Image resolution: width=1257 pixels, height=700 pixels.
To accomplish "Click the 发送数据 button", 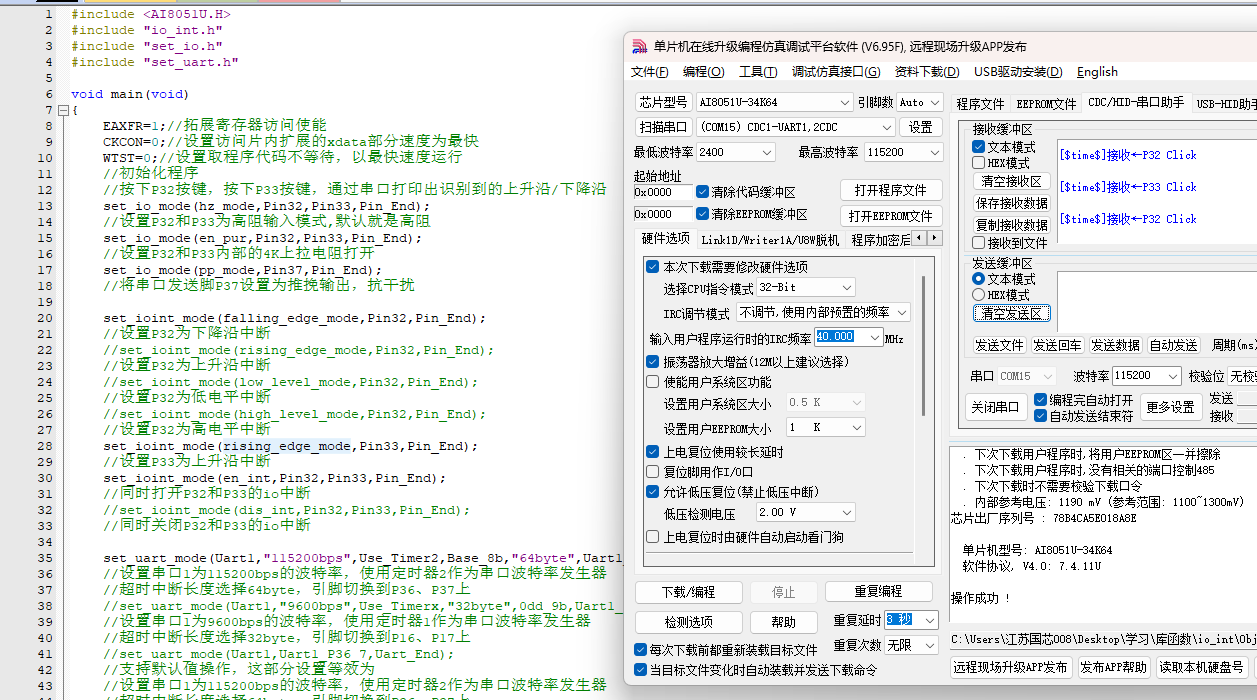I will point(1115,345).
